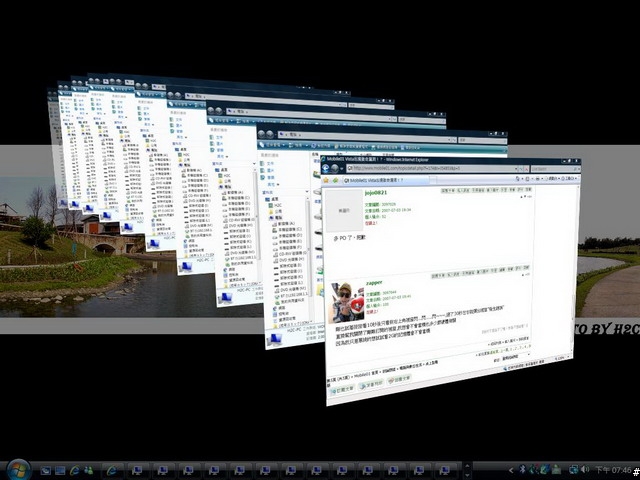Open user jojo0821 profile link
Viewport: 640px width, 480px height.
(376, 192)
